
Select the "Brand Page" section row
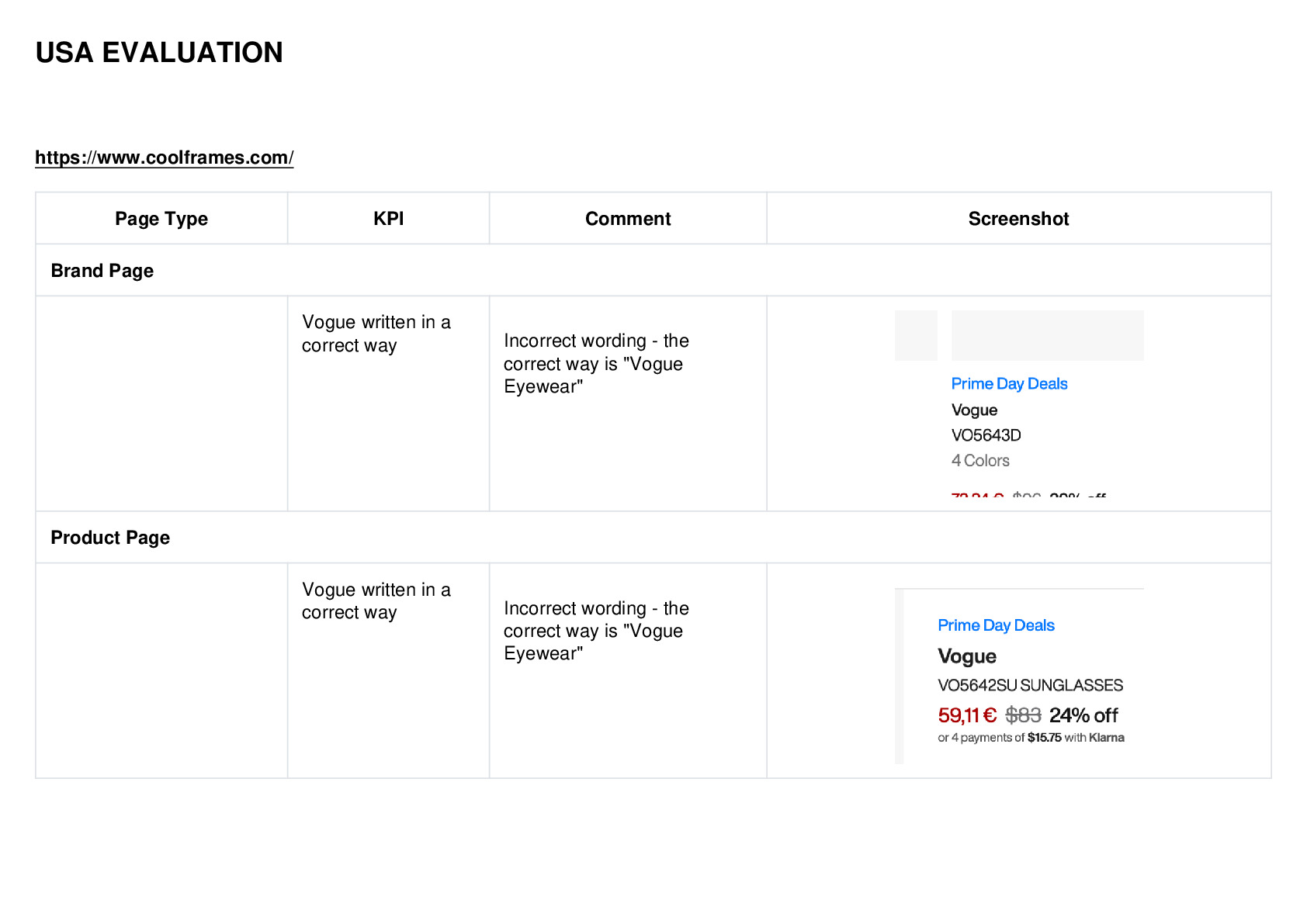(653, 271)
